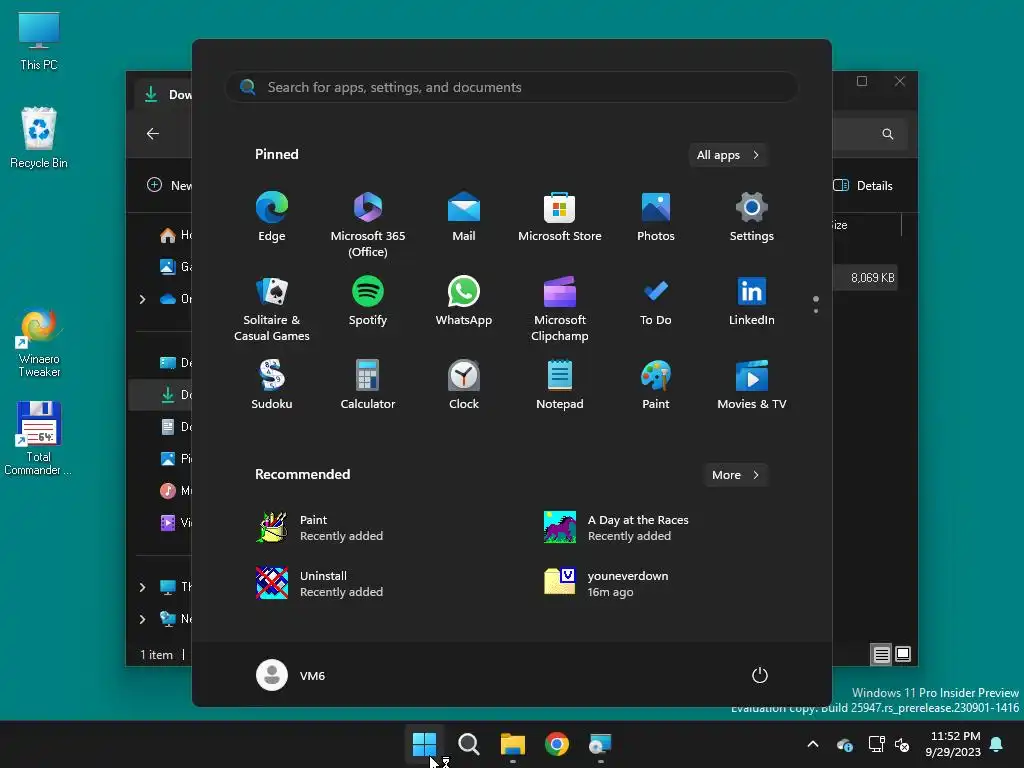Open Settings from pinned apps
This screenshot has width=1024, height=768.
pyautogui.click(x=752, y=217)
